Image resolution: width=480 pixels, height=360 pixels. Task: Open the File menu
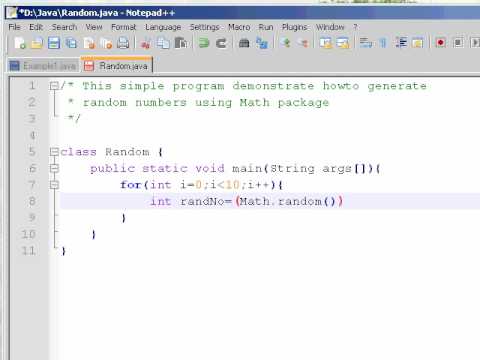point(15,27)
